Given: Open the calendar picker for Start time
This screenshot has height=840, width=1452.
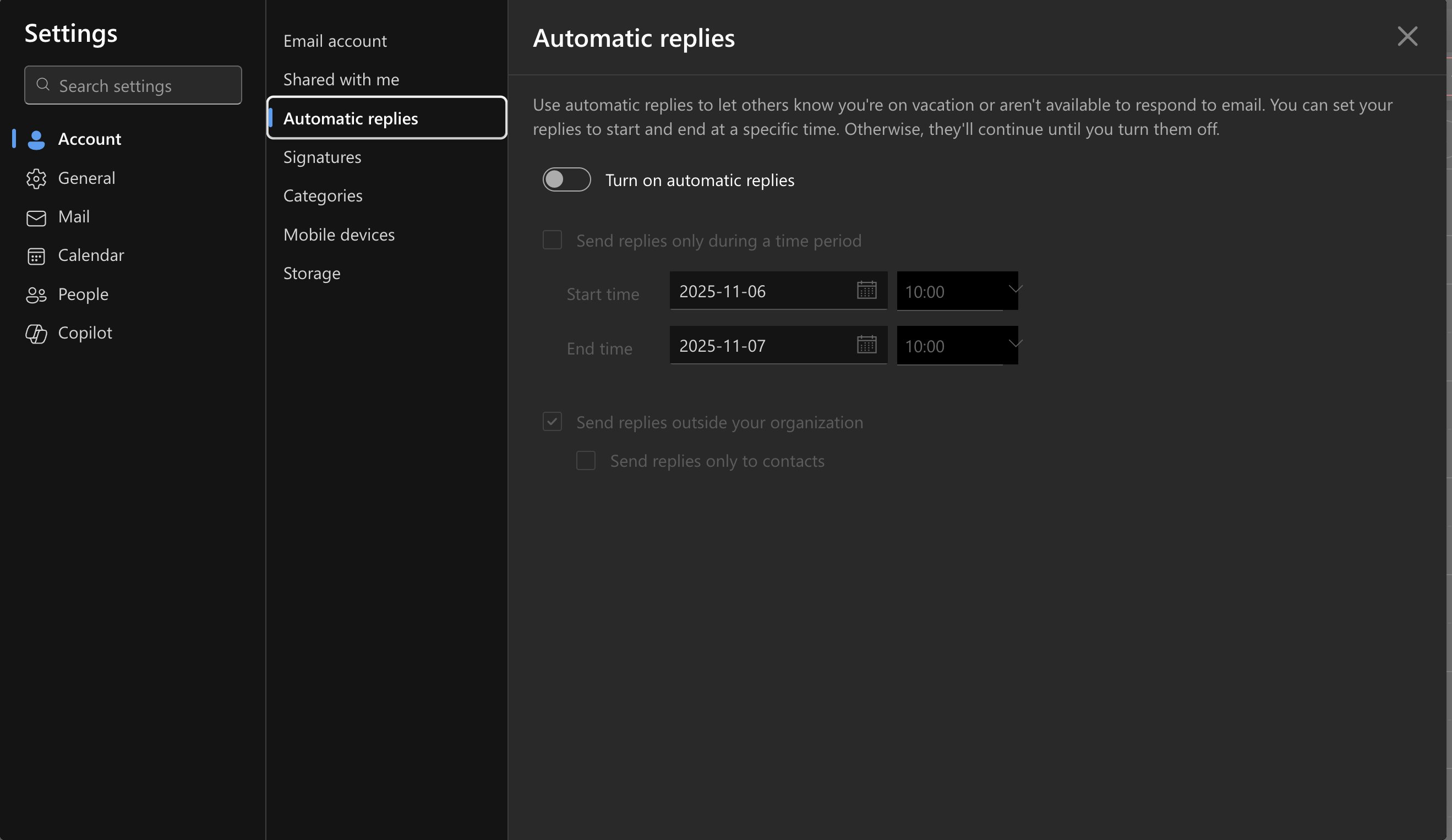Looking at the screenshot, I should coord(866,291).
